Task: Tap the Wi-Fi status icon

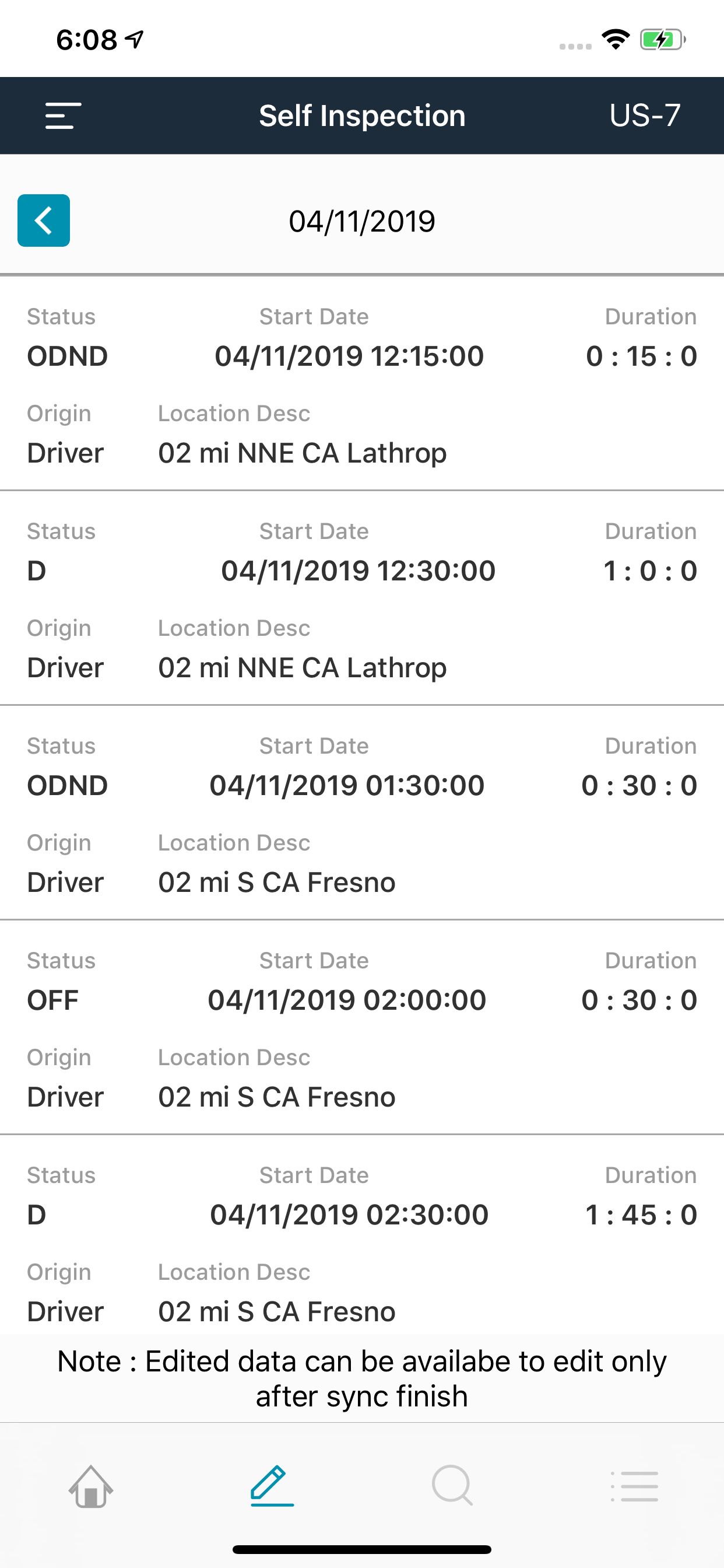Action: pos(615,40)
